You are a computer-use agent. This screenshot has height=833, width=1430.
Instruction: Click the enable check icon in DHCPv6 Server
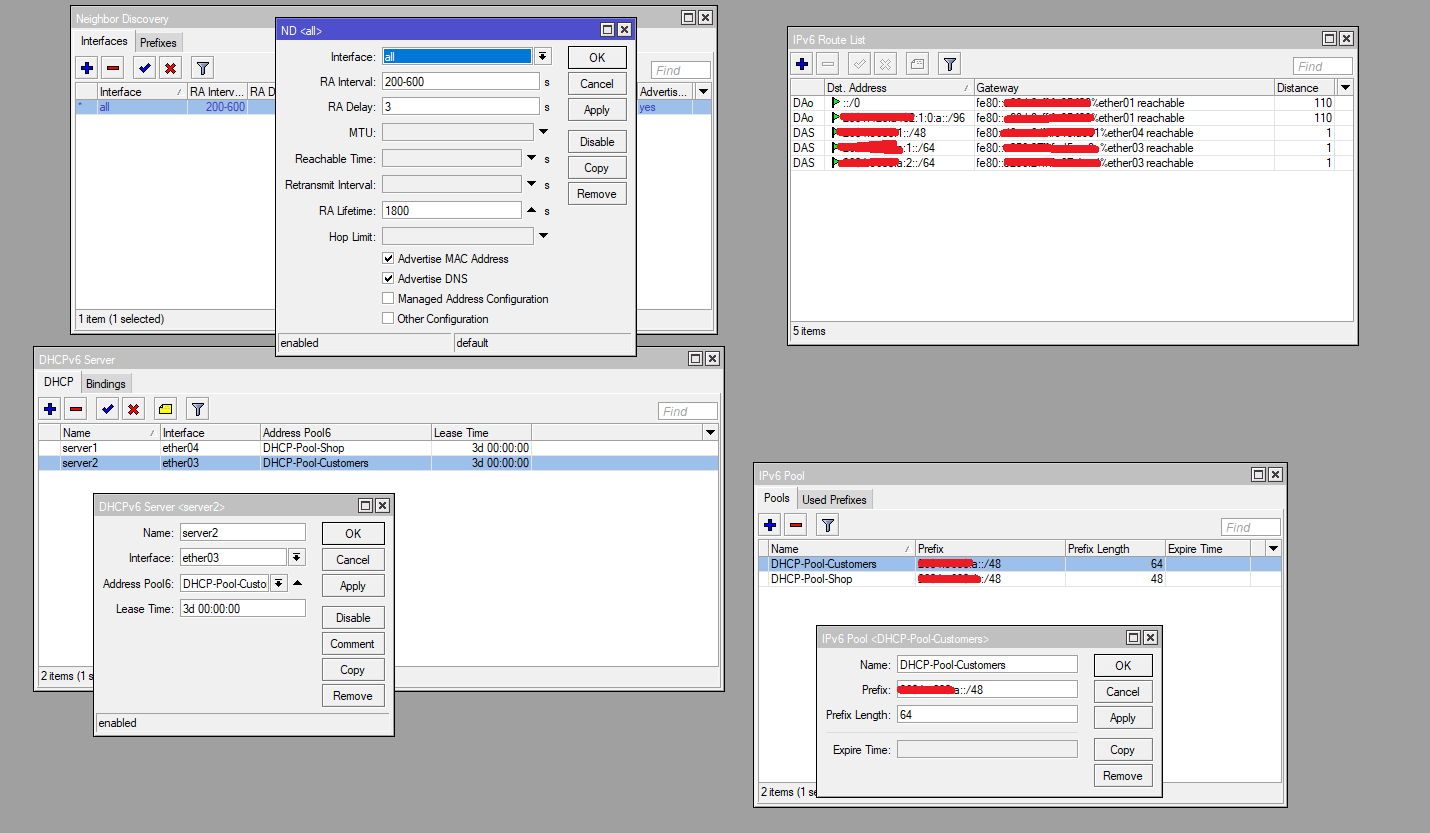107,408
